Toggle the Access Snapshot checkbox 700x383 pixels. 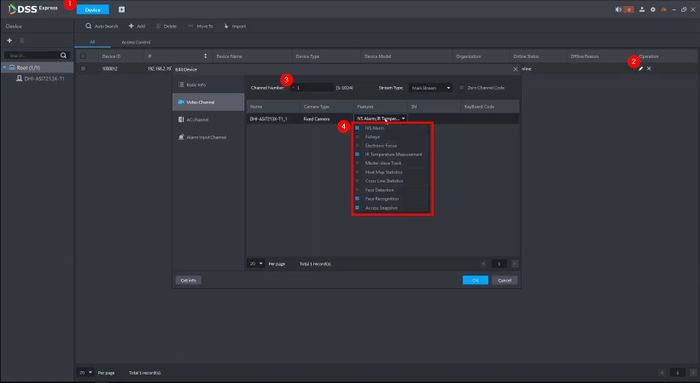click(x=357, y=208)
